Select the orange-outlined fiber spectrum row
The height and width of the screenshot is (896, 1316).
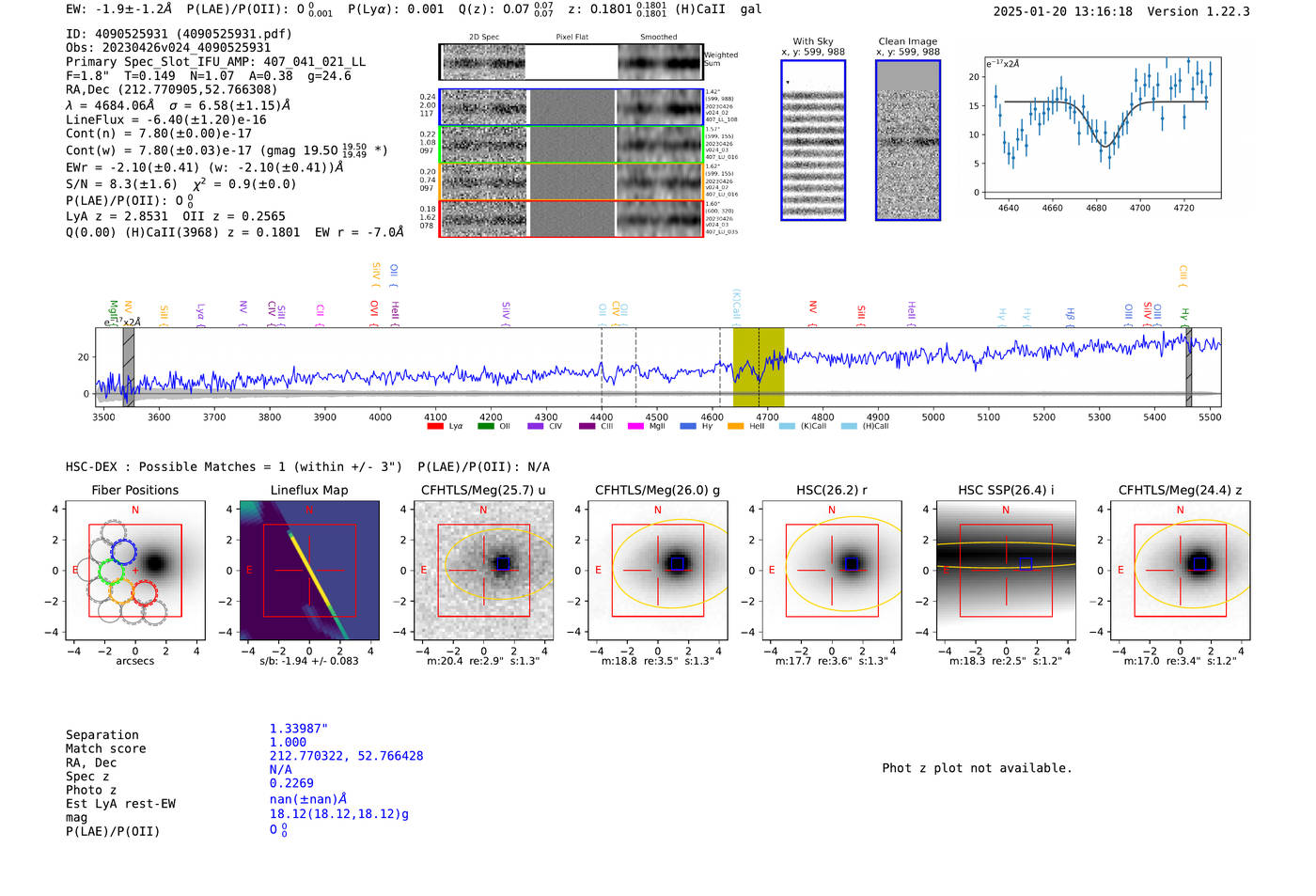coord(571,181)
